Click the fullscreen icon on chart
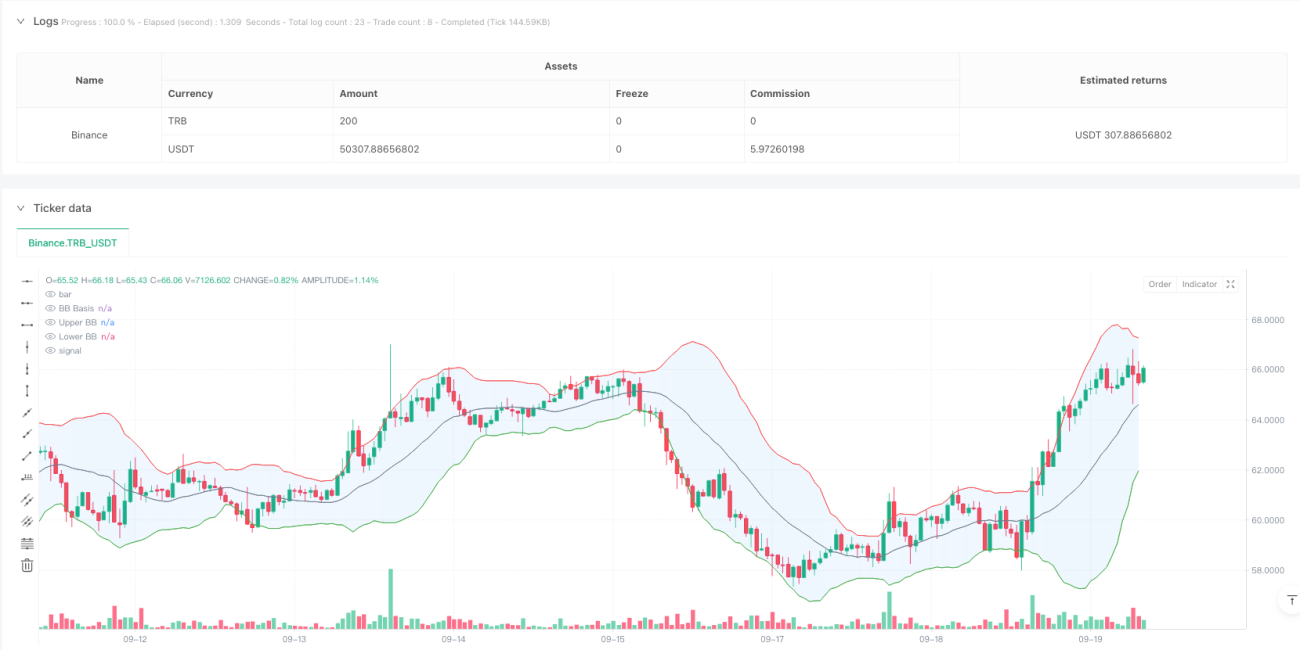Image resolution: width=1300 pixels, height=650 pixels. tap(1231, 284)
